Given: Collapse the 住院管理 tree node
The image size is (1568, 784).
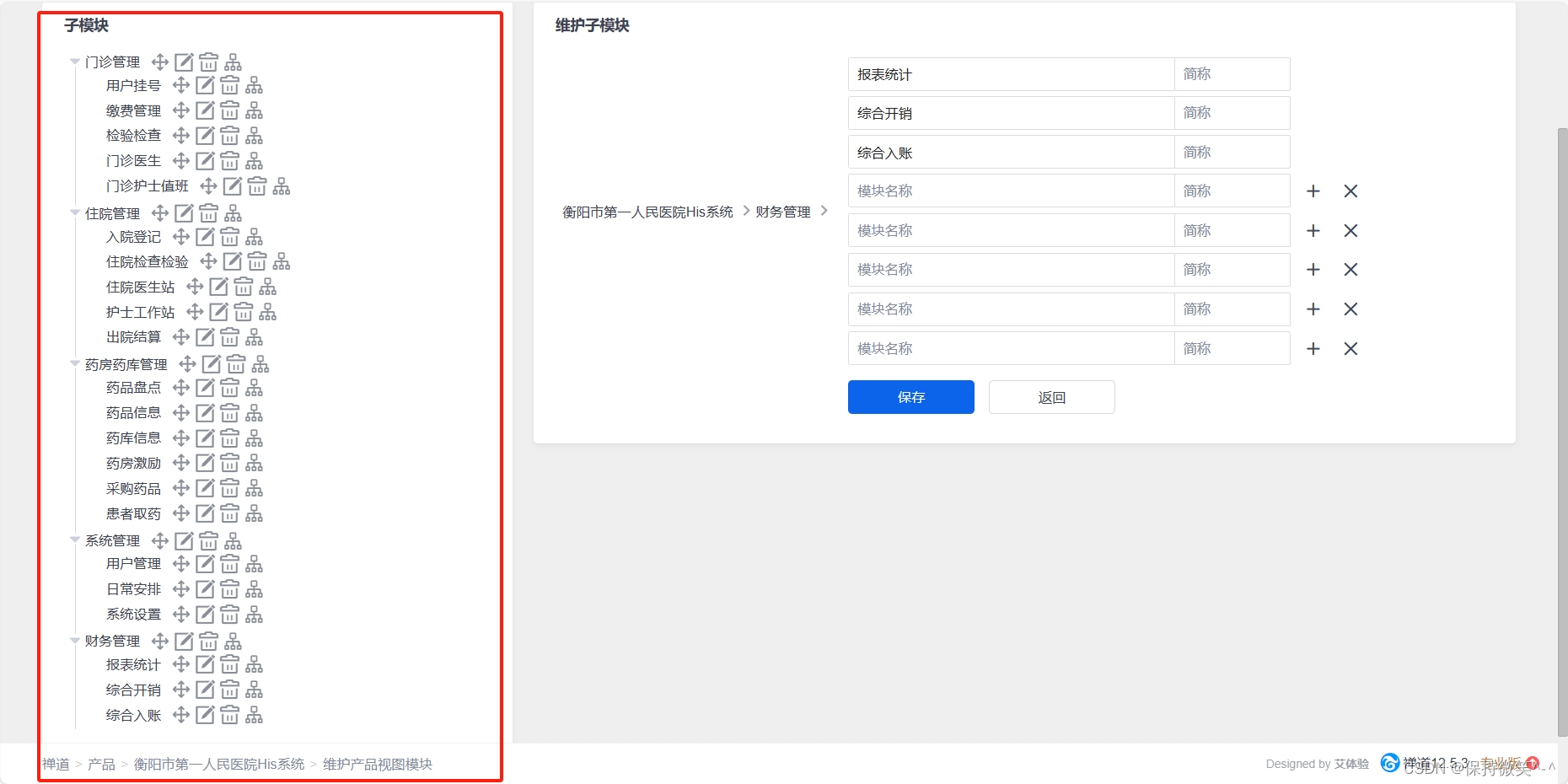Looking at the screenshot, I should 74,213.
